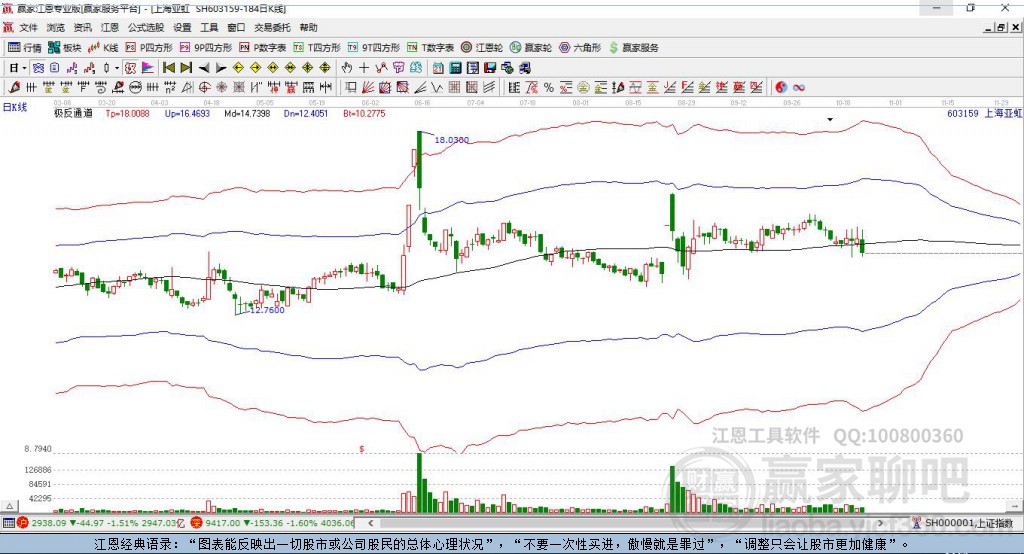Open the 帮助 menu
This screenshot has height=554, width=1024.
(308, 27)
